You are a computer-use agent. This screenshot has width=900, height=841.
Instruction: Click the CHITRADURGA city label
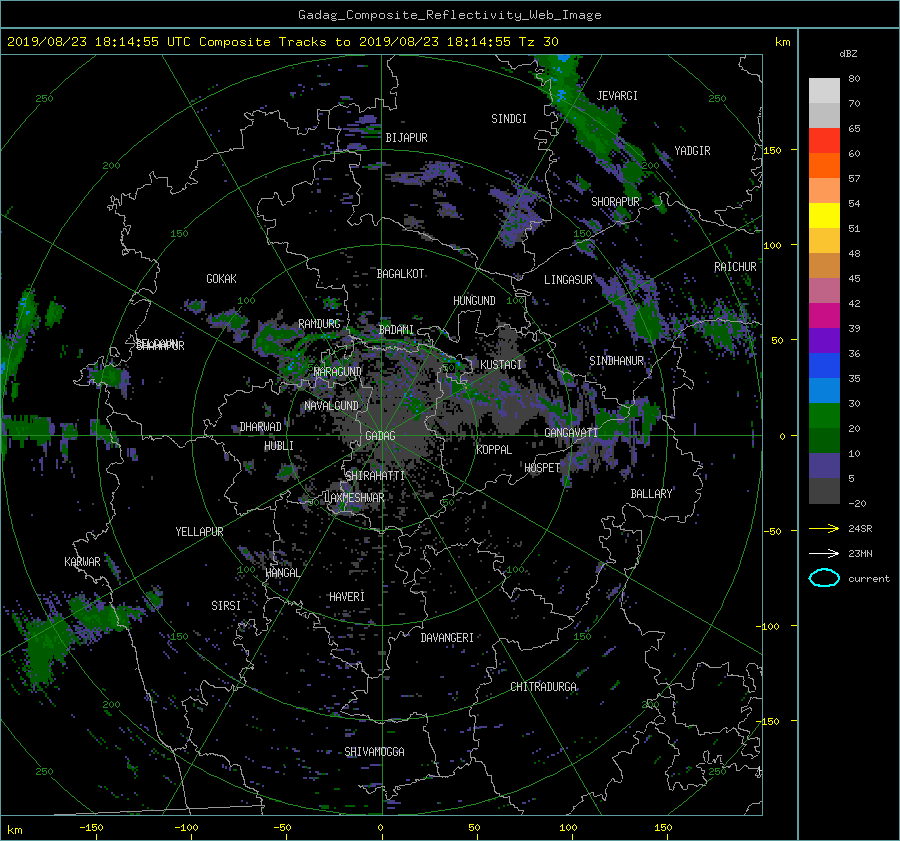(544, 687)
